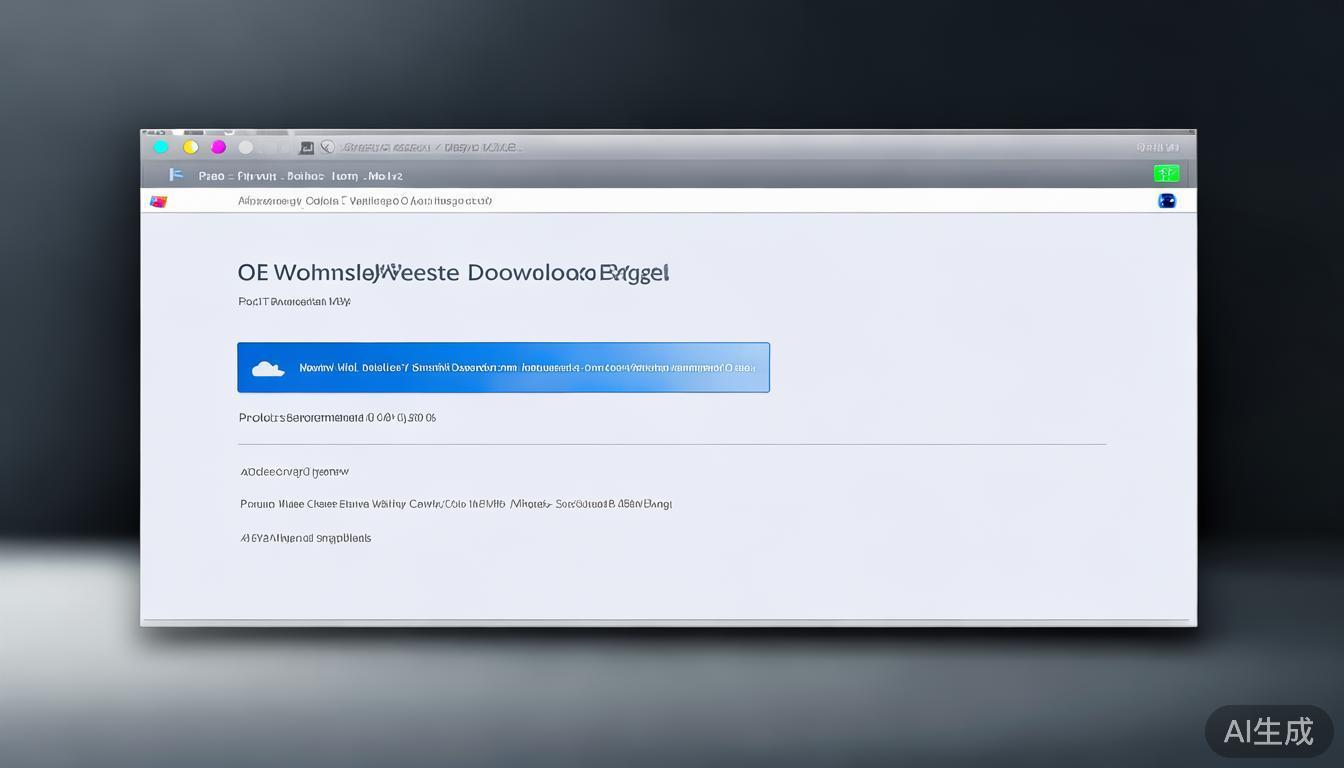Open the "Boihoc" menu item
1344x768 pixels.
pos(305,176)
